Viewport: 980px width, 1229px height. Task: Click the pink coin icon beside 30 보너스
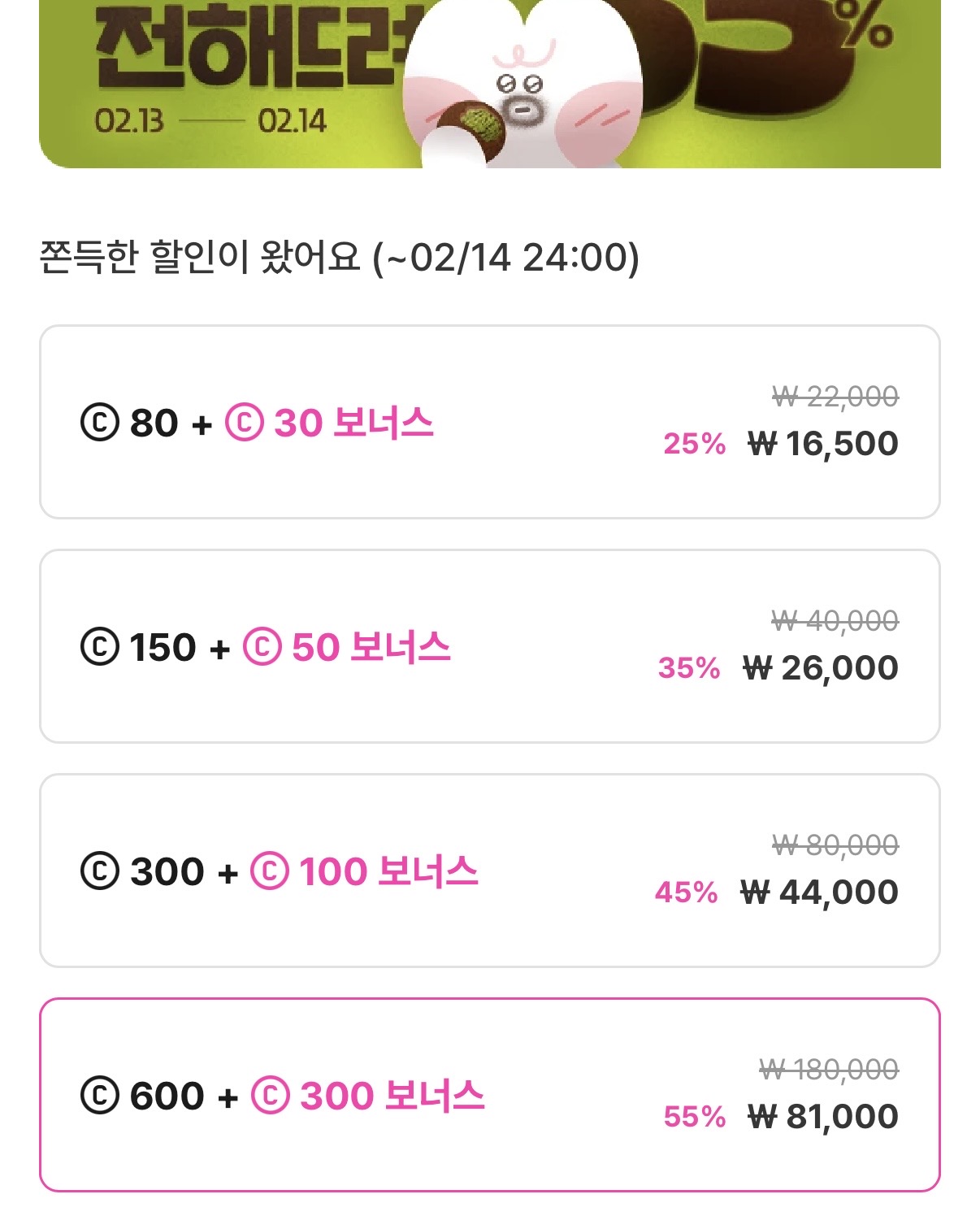click(x=244, y=423)
